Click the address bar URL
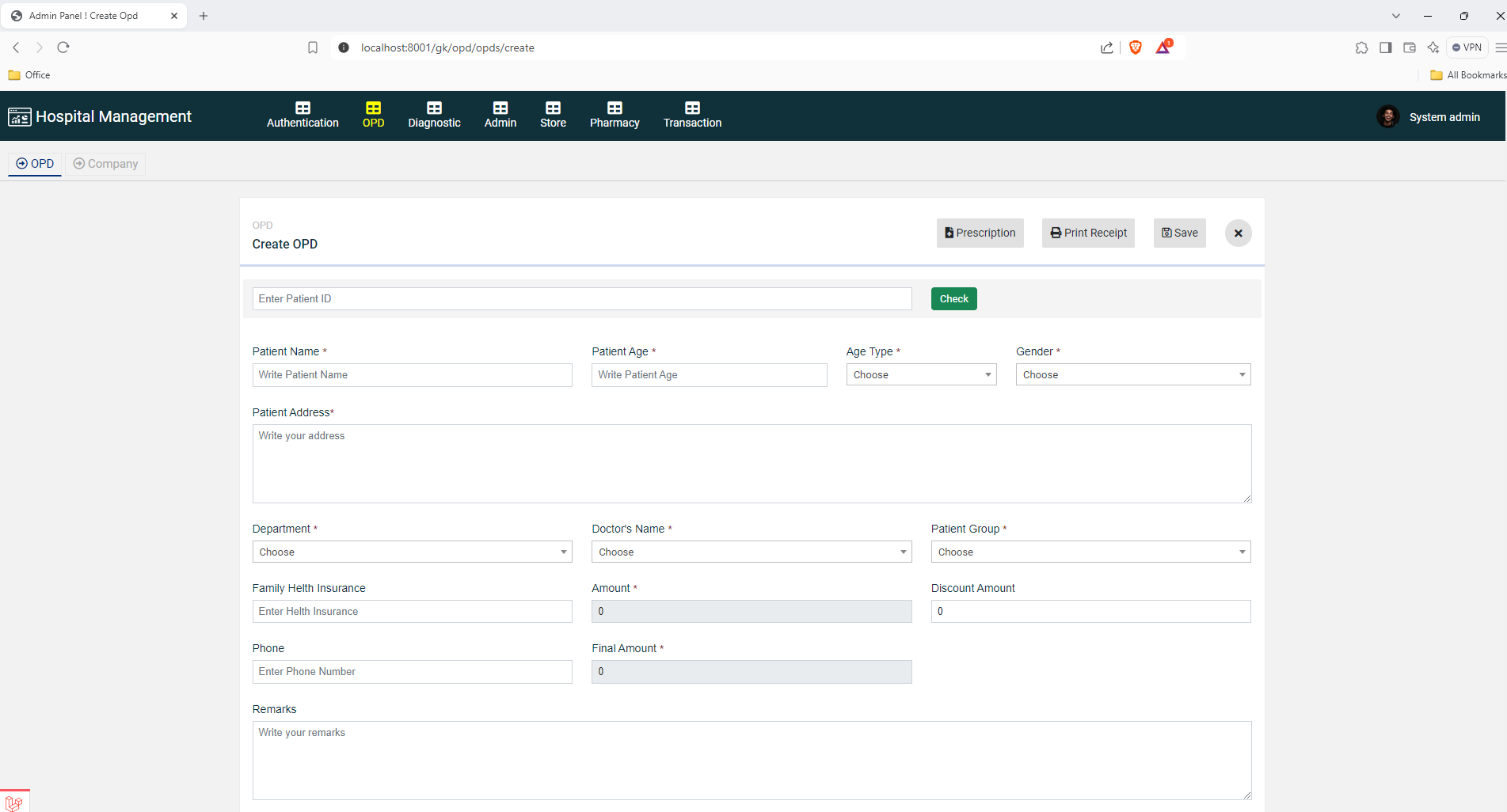 447,47
